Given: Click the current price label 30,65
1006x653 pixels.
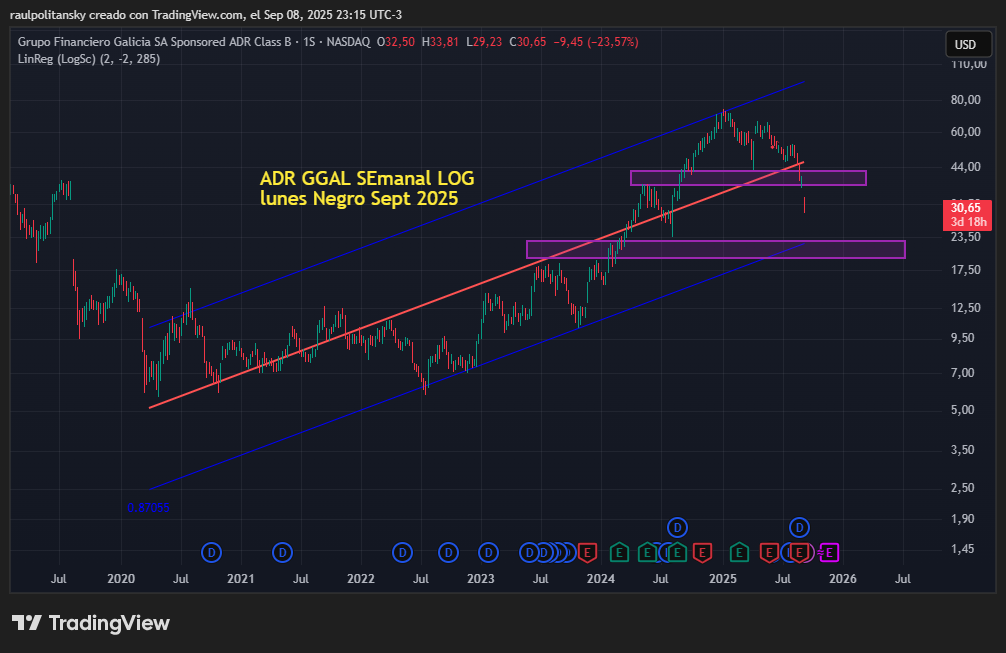Looking at the screenshot, I should pyautogui.click(x=967, y=215).
